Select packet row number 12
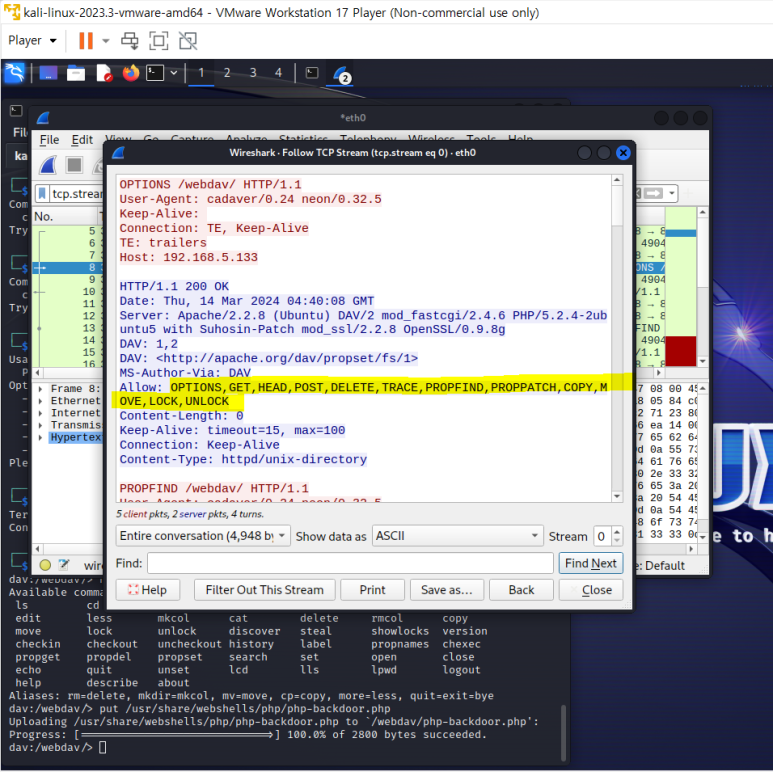This screenshot has height=772, width=773. pos(68,316)
